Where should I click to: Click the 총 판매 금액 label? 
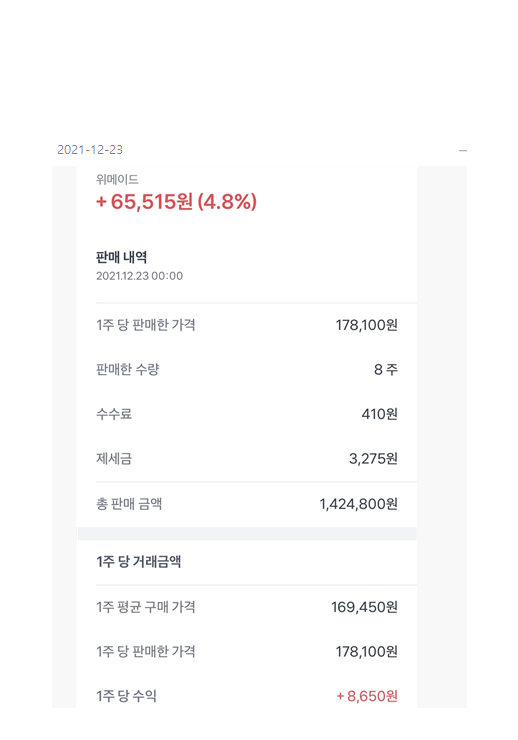pos(129,504)
